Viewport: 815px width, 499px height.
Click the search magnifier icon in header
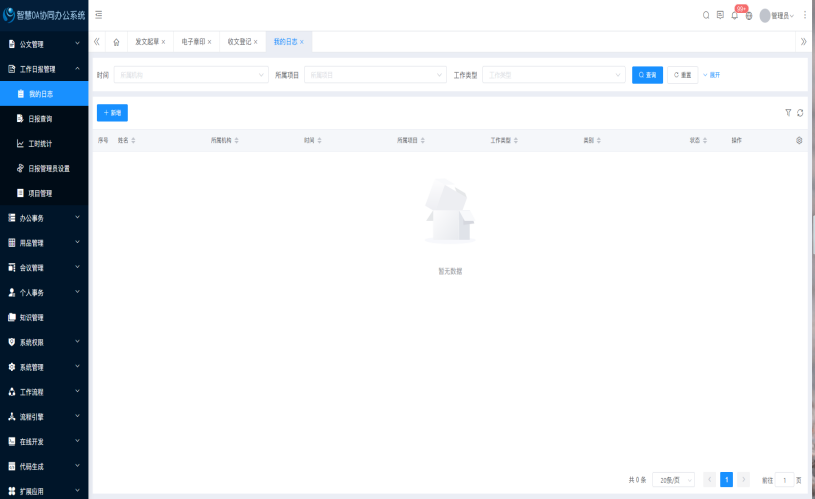pos(706,15)
